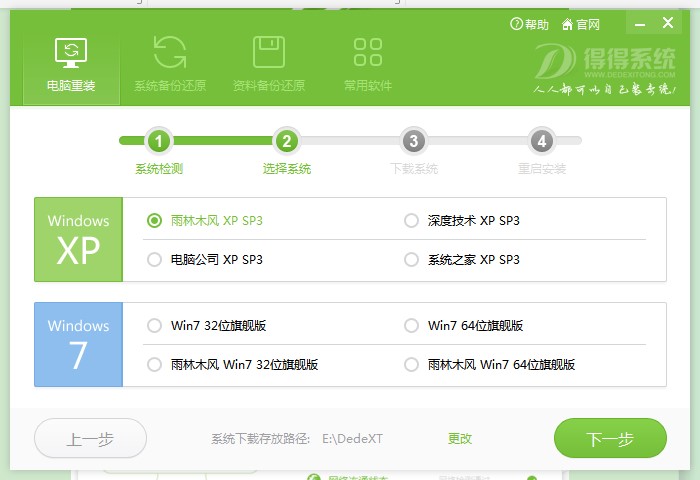The image size is (700, 480).
Task: Visit the 官网 official website link
Action: [x=580, y=24]
